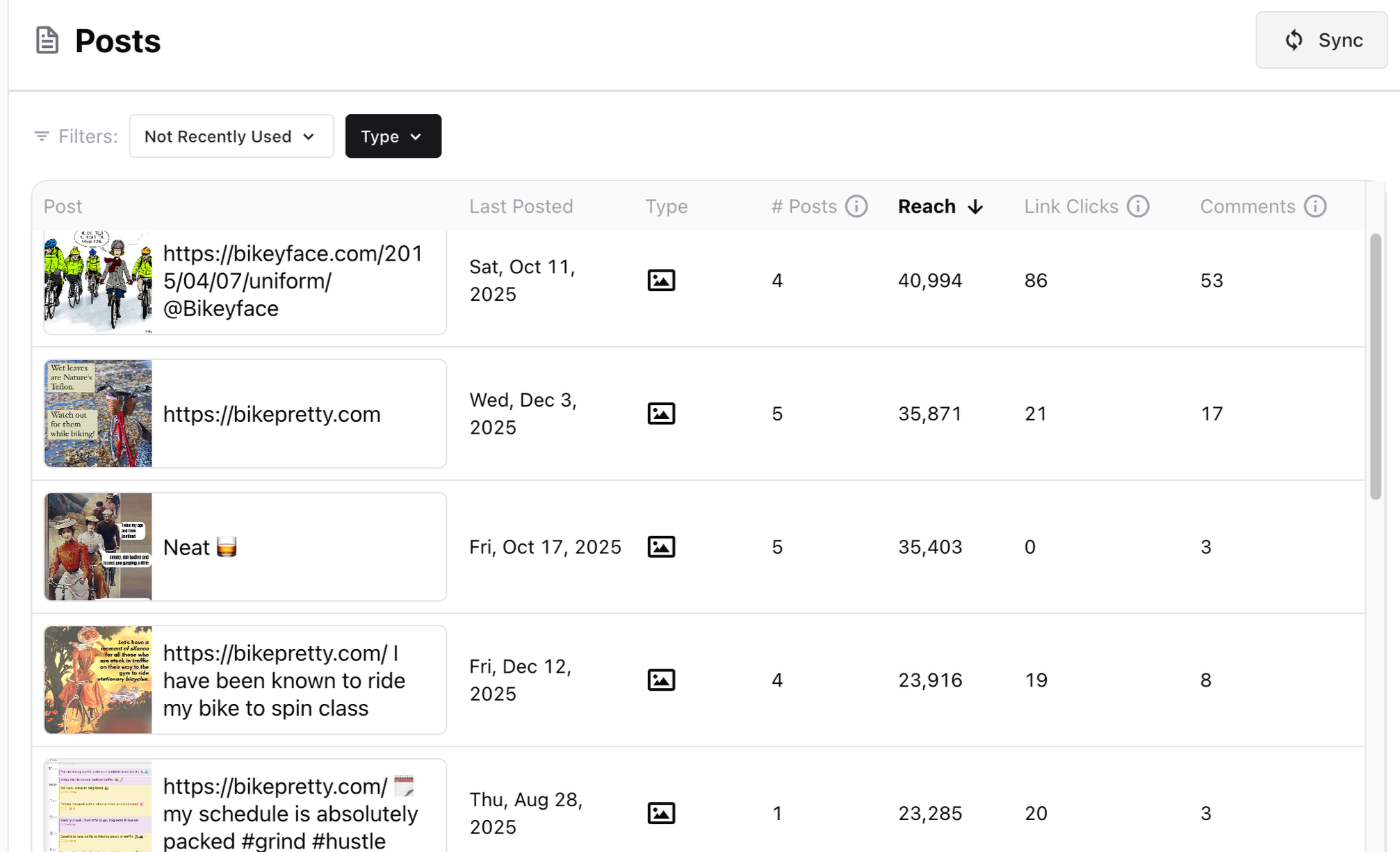Click the Sync refresh icon
Image resolution: width=1400 pixels, height=852 pixels.
[x=1293, y=40]
